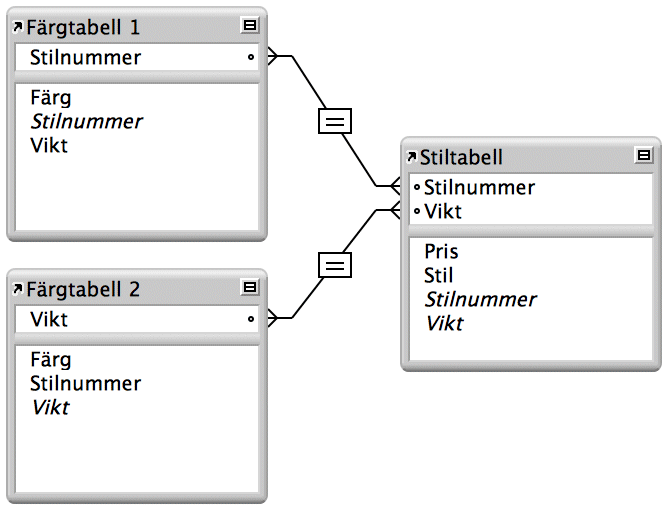Select Vikt match field in Färgtabell 2
668x508 pixels.
click(50, 320)
